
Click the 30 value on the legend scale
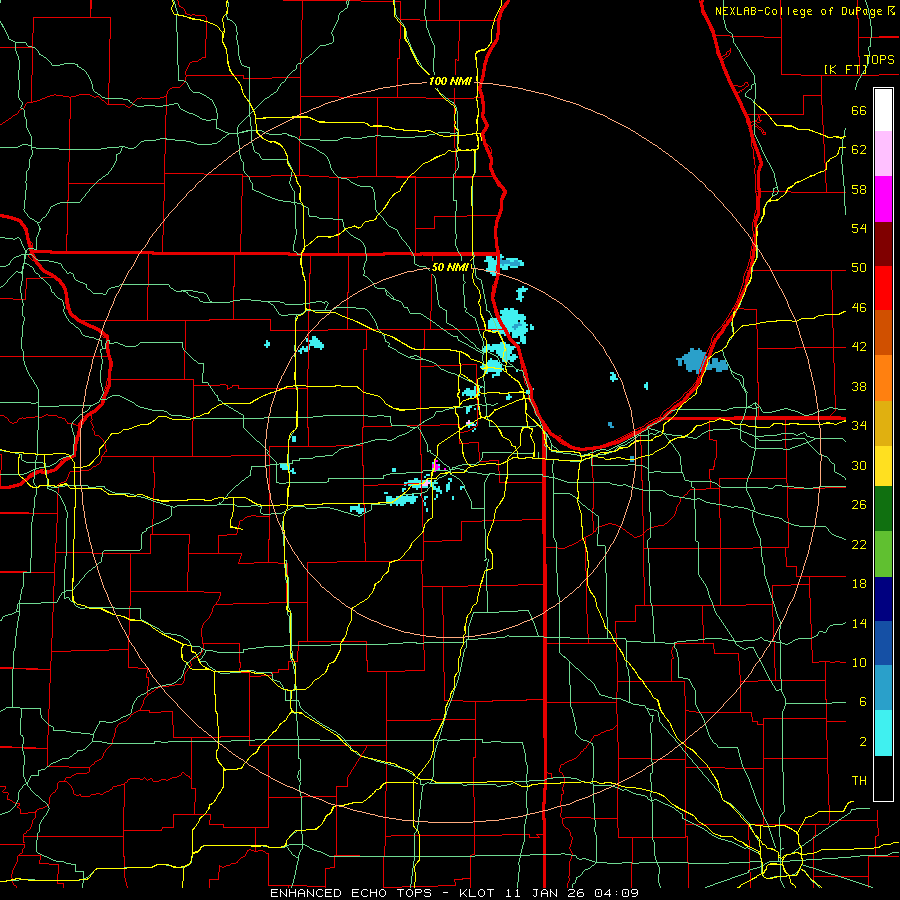pos(859,465)
